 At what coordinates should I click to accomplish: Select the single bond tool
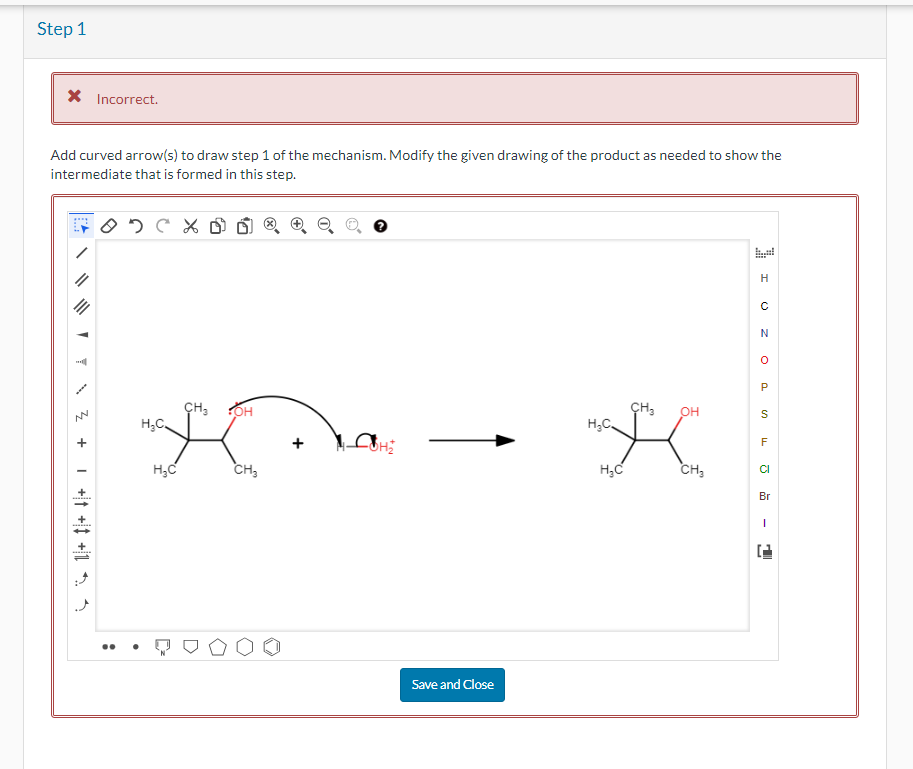[x=80, y=252]
